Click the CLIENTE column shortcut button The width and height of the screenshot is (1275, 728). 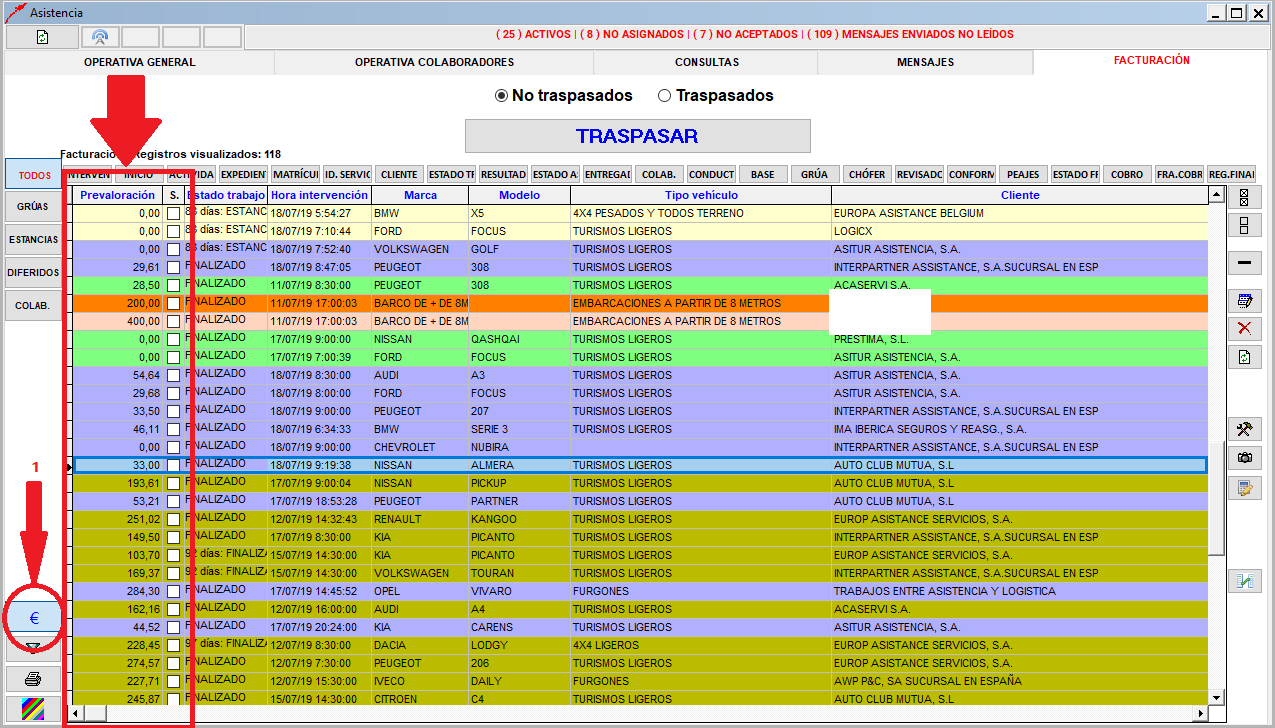pos(399,174)
